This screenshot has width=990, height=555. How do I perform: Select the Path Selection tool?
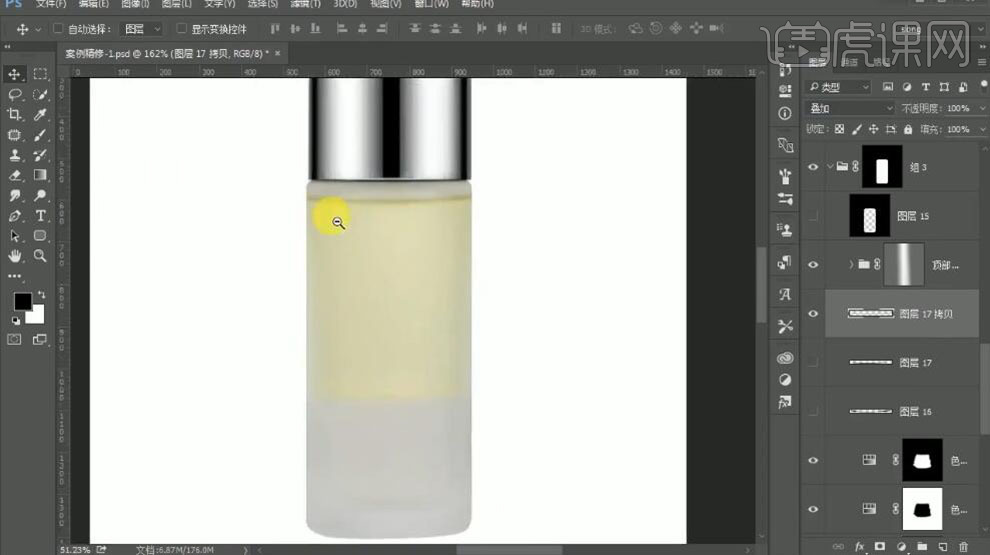14,236
